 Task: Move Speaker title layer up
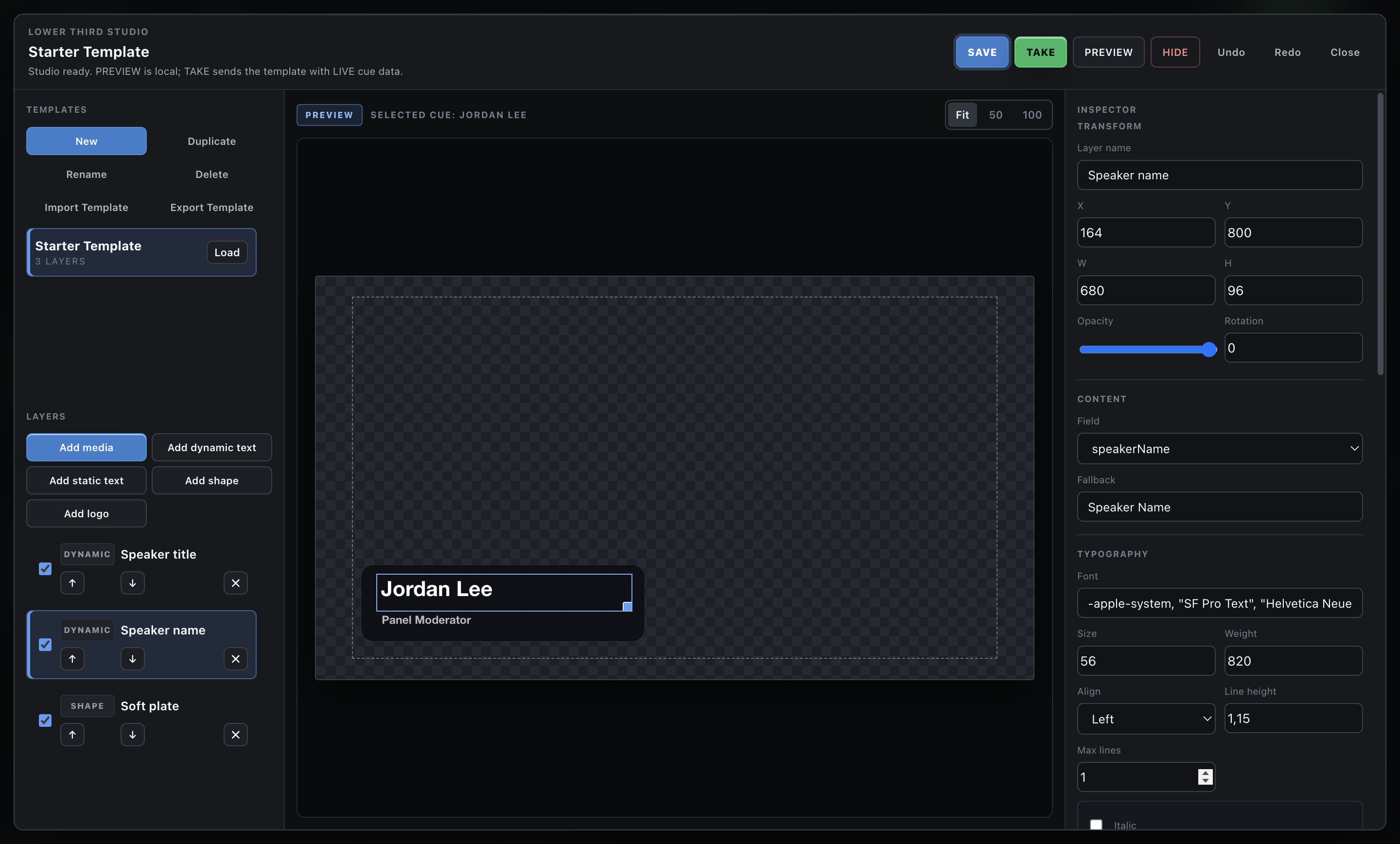point(72,582)
